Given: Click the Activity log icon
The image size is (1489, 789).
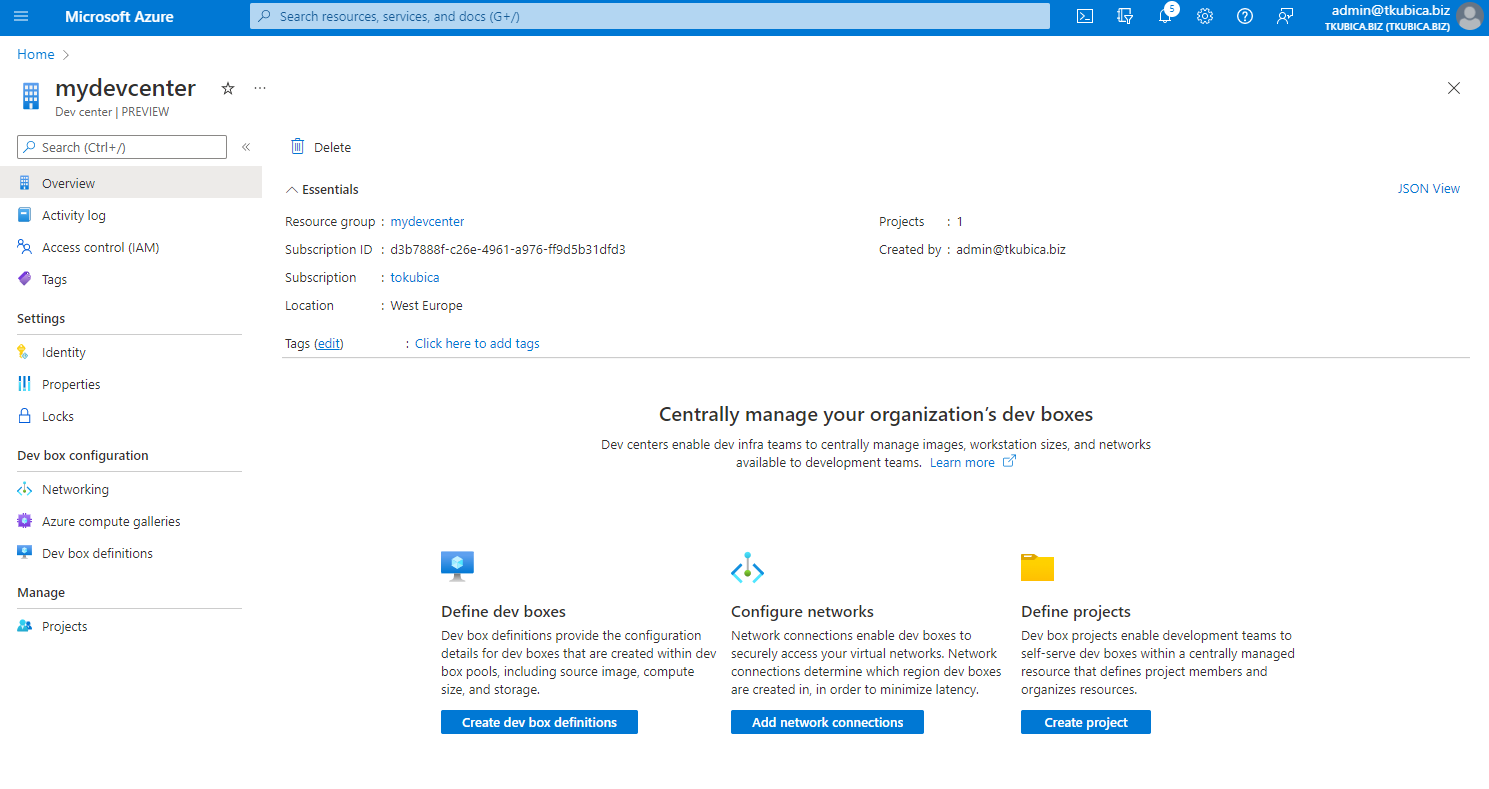Looking at the screenshot, I should click(25, 215).
